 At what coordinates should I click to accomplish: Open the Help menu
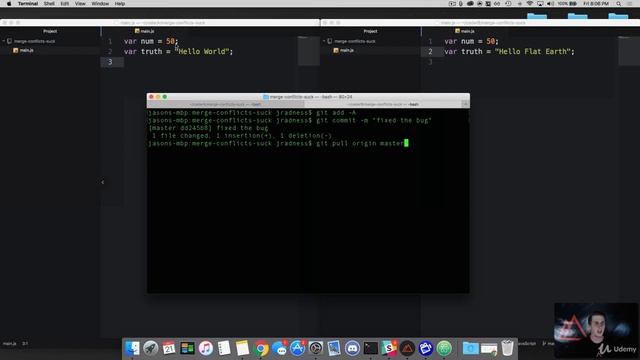120,4
